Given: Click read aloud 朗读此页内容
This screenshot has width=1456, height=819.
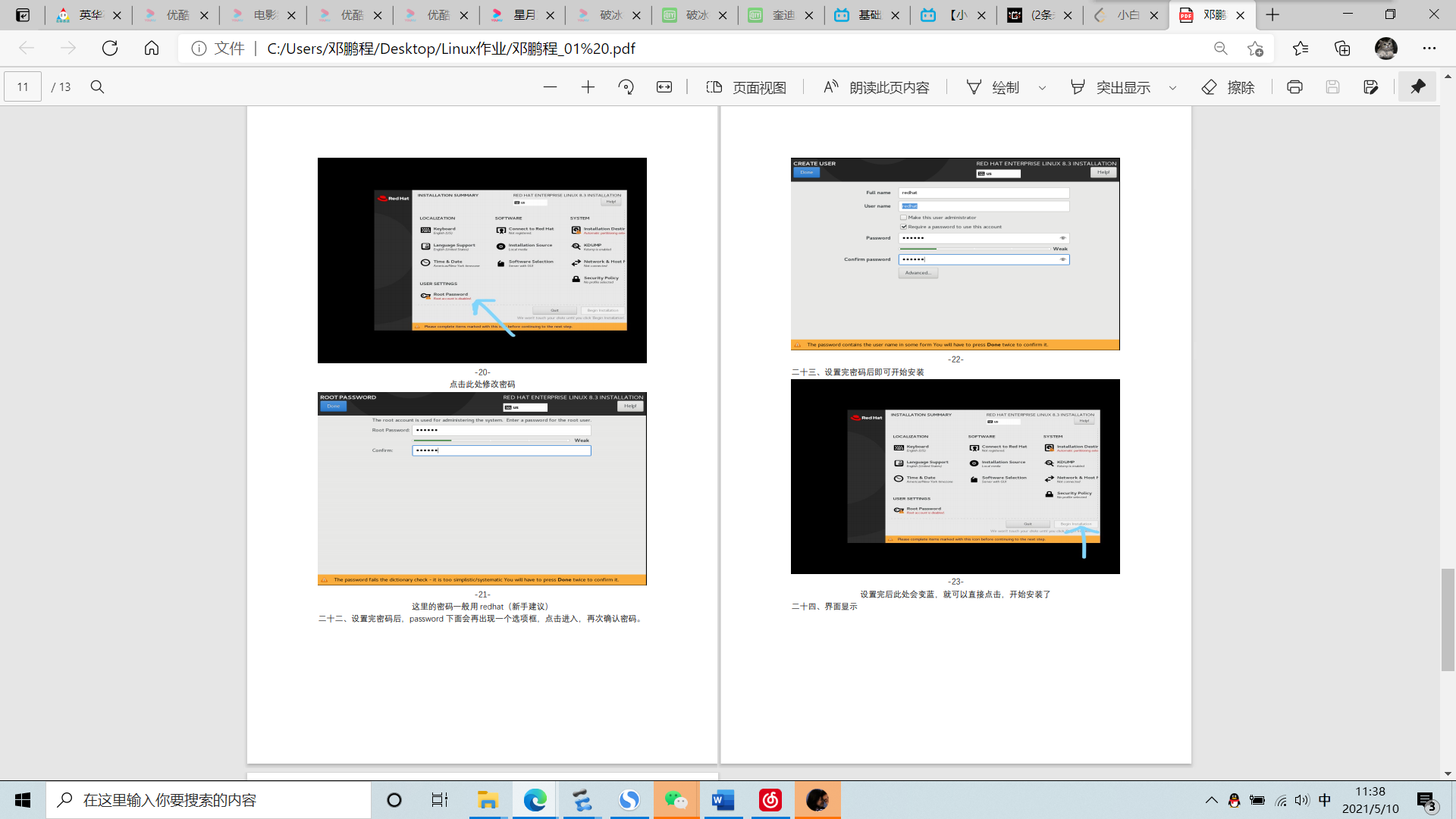Looking at the screenshot, I should click(x=877, y=87).
